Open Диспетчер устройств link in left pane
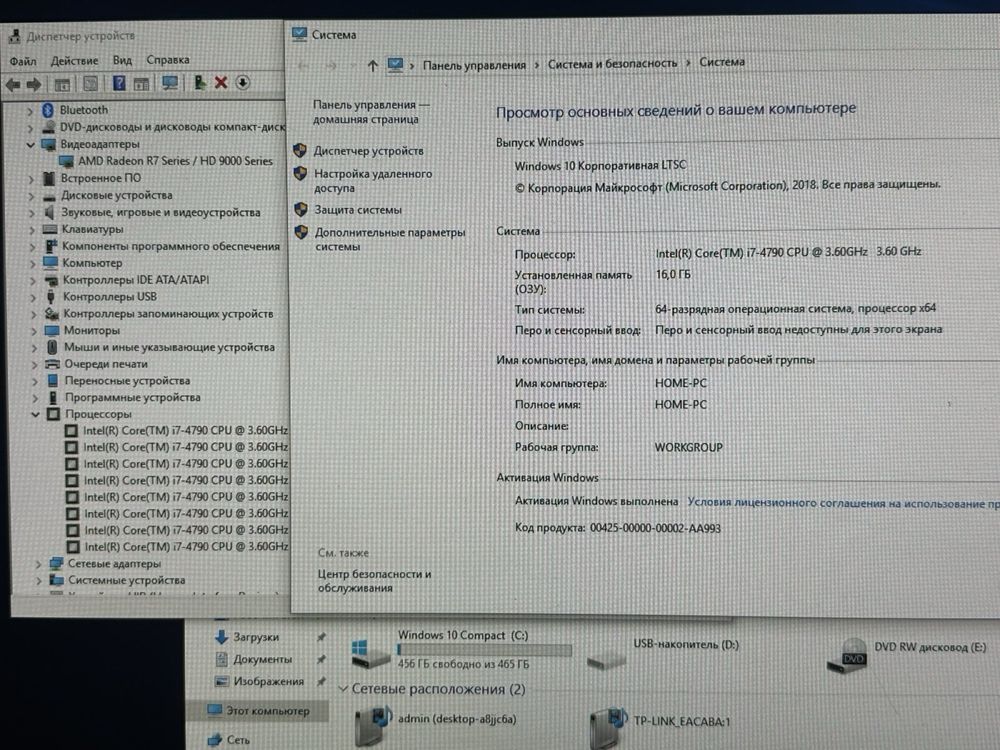 coord(369,151)
